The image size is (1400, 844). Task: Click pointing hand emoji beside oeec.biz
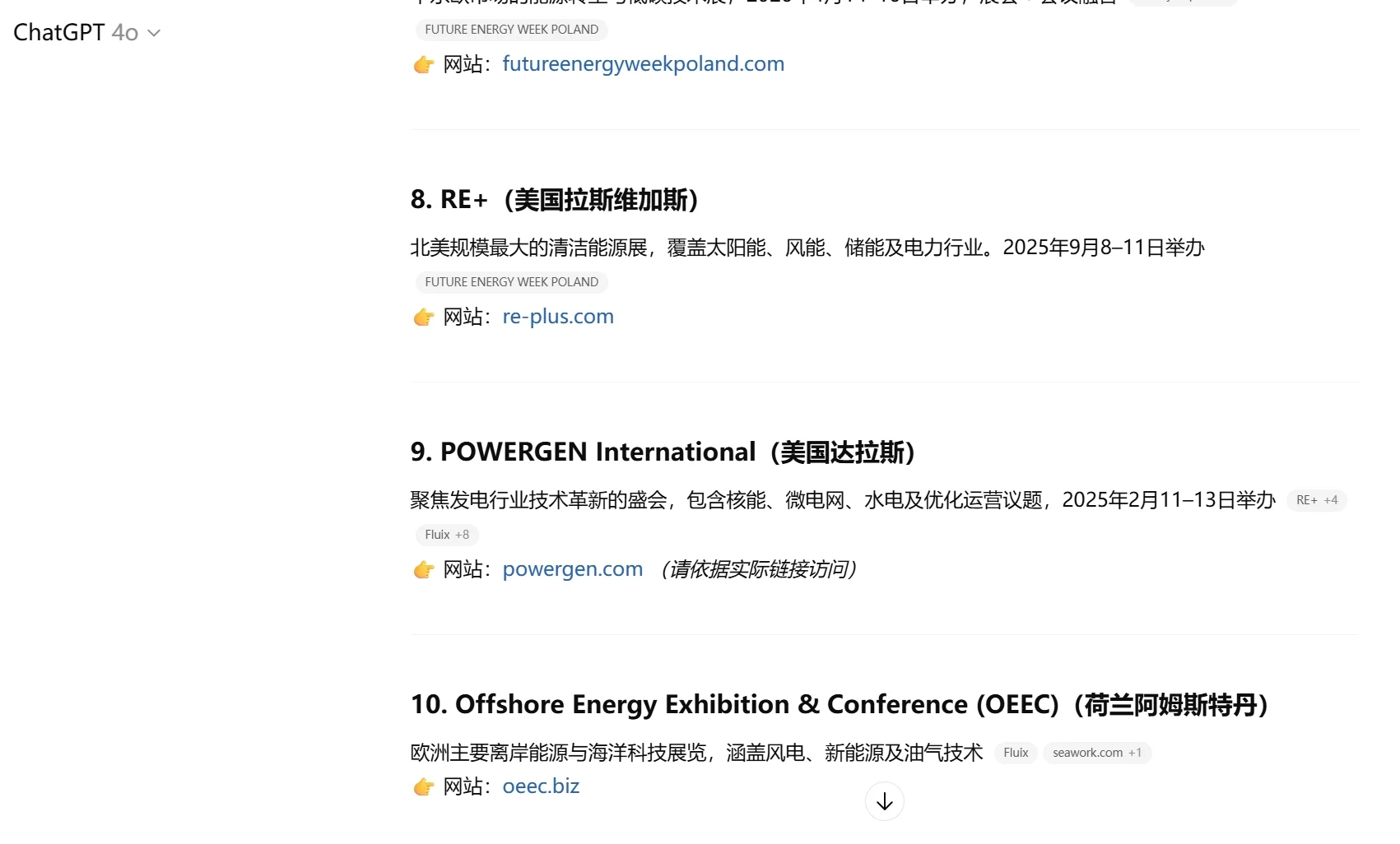tap(424, 786)
